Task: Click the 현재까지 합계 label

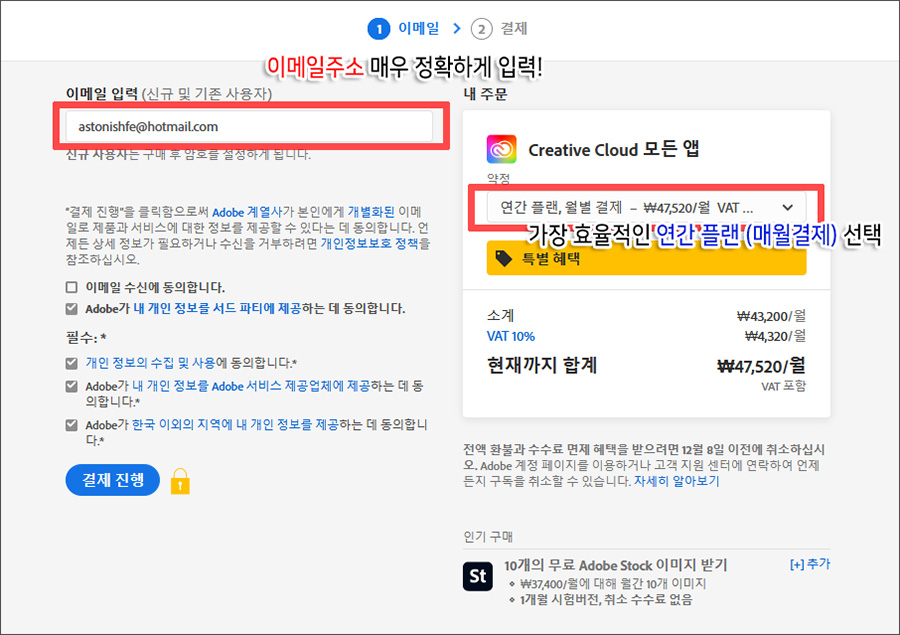Action: tap(542, 365)
